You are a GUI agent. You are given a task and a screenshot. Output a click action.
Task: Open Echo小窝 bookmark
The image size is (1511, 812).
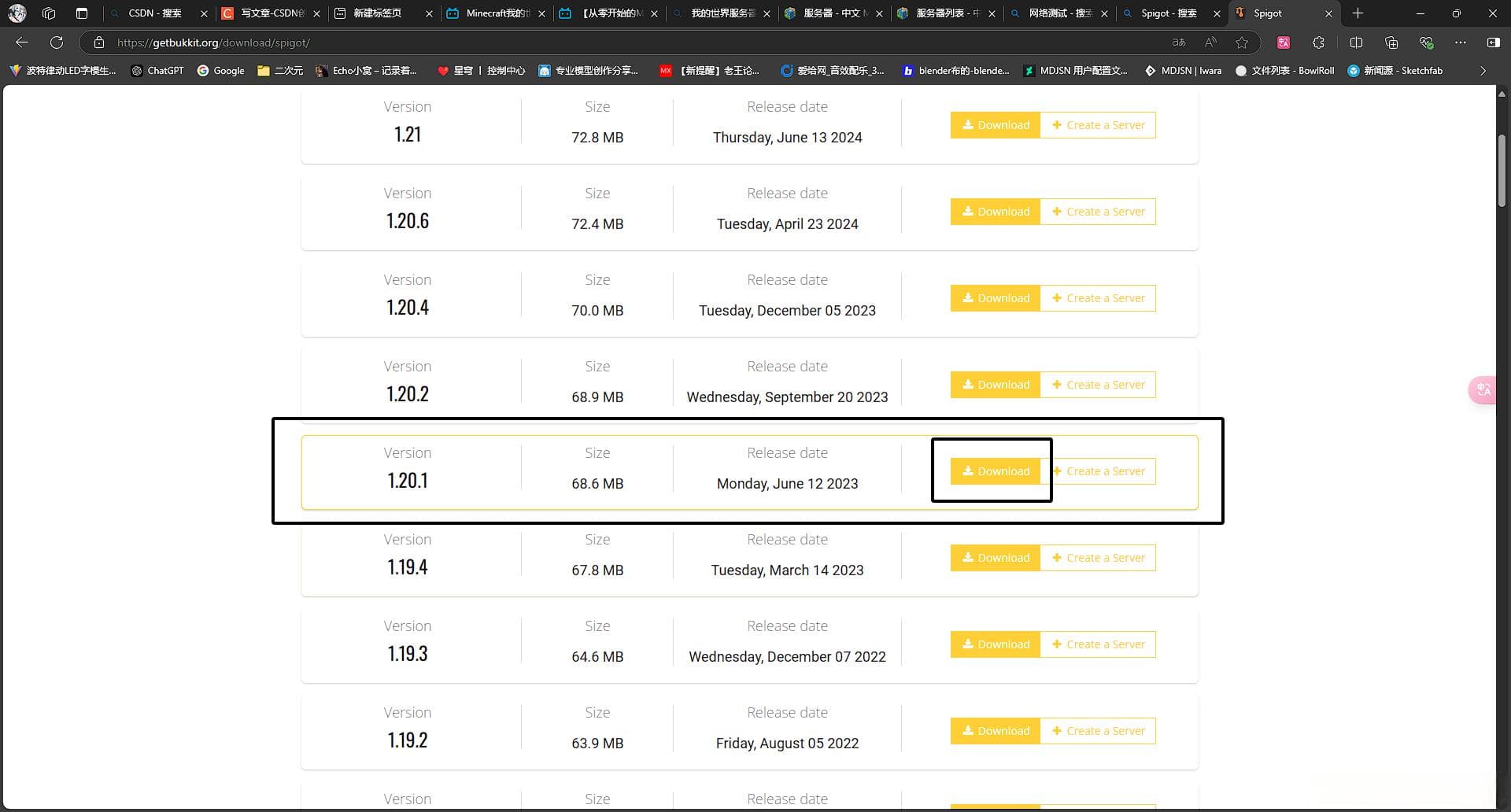pos(367,71)
